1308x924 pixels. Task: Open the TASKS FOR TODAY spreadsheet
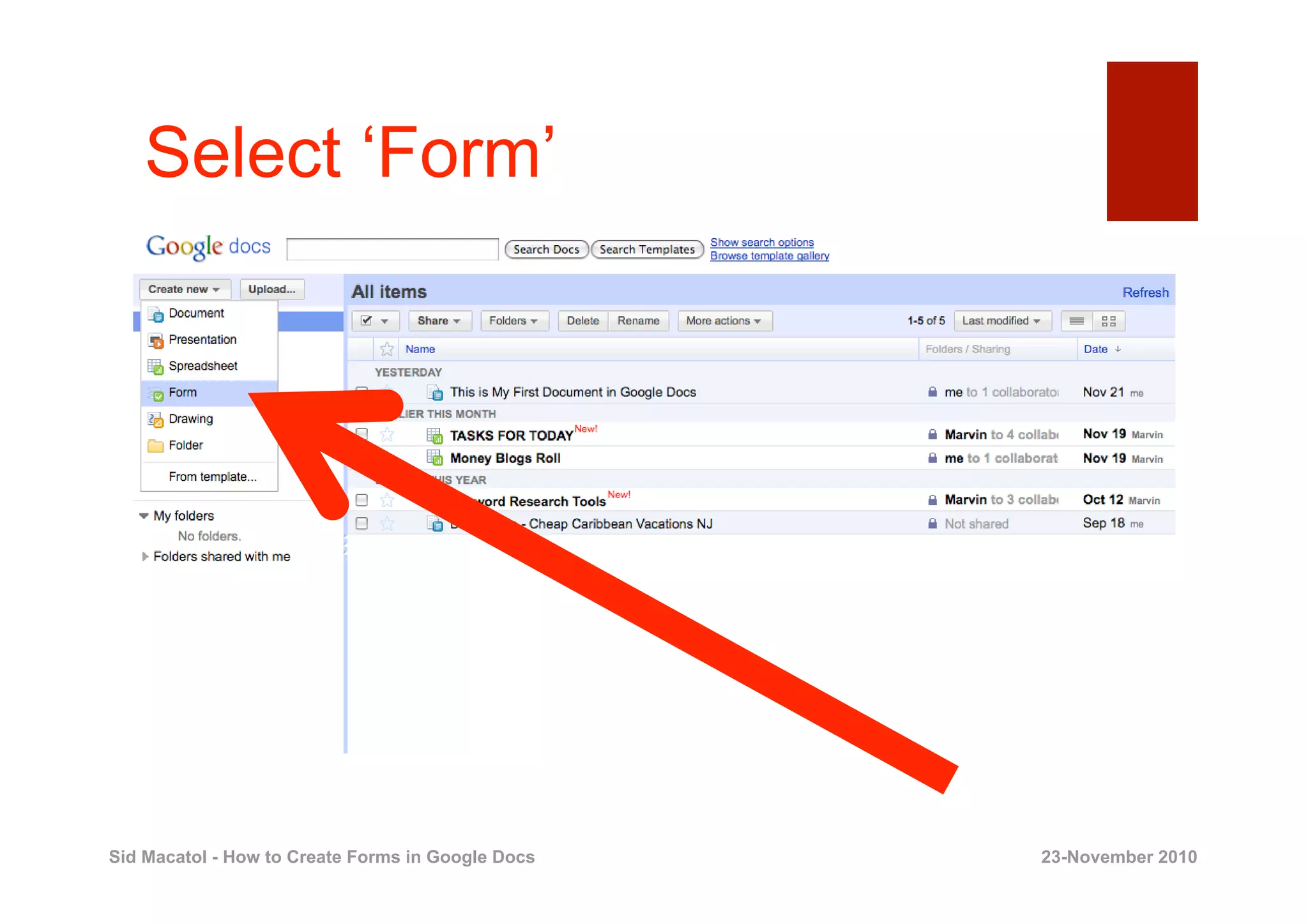point(512,435)
